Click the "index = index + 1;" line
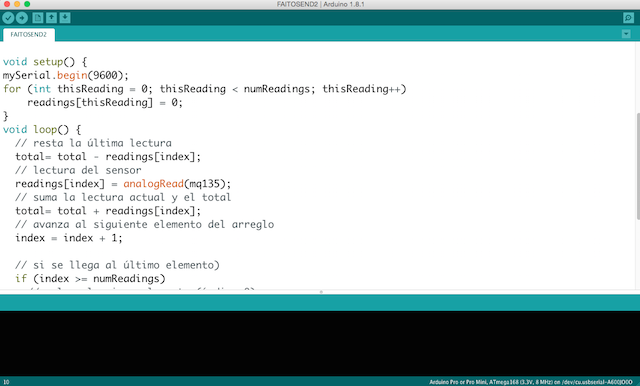 [69, 238]
